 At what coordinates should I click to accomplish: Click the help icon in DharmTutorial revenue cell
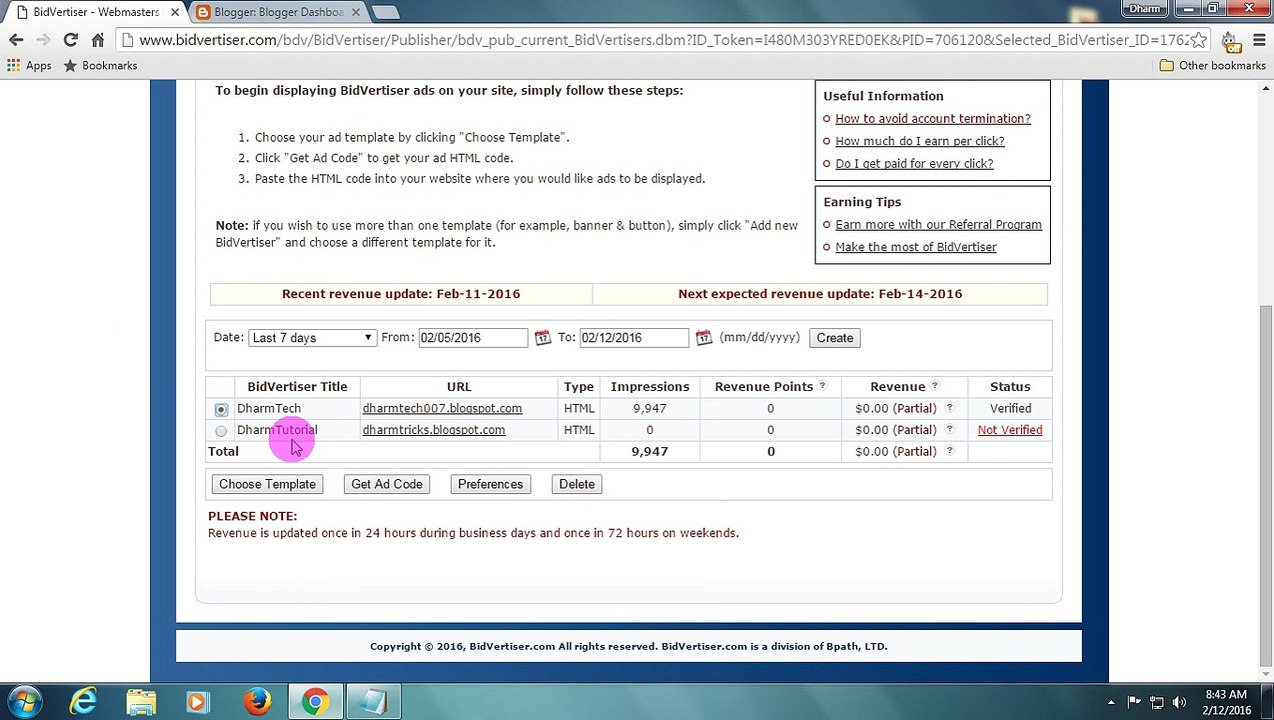pos(949,429)
